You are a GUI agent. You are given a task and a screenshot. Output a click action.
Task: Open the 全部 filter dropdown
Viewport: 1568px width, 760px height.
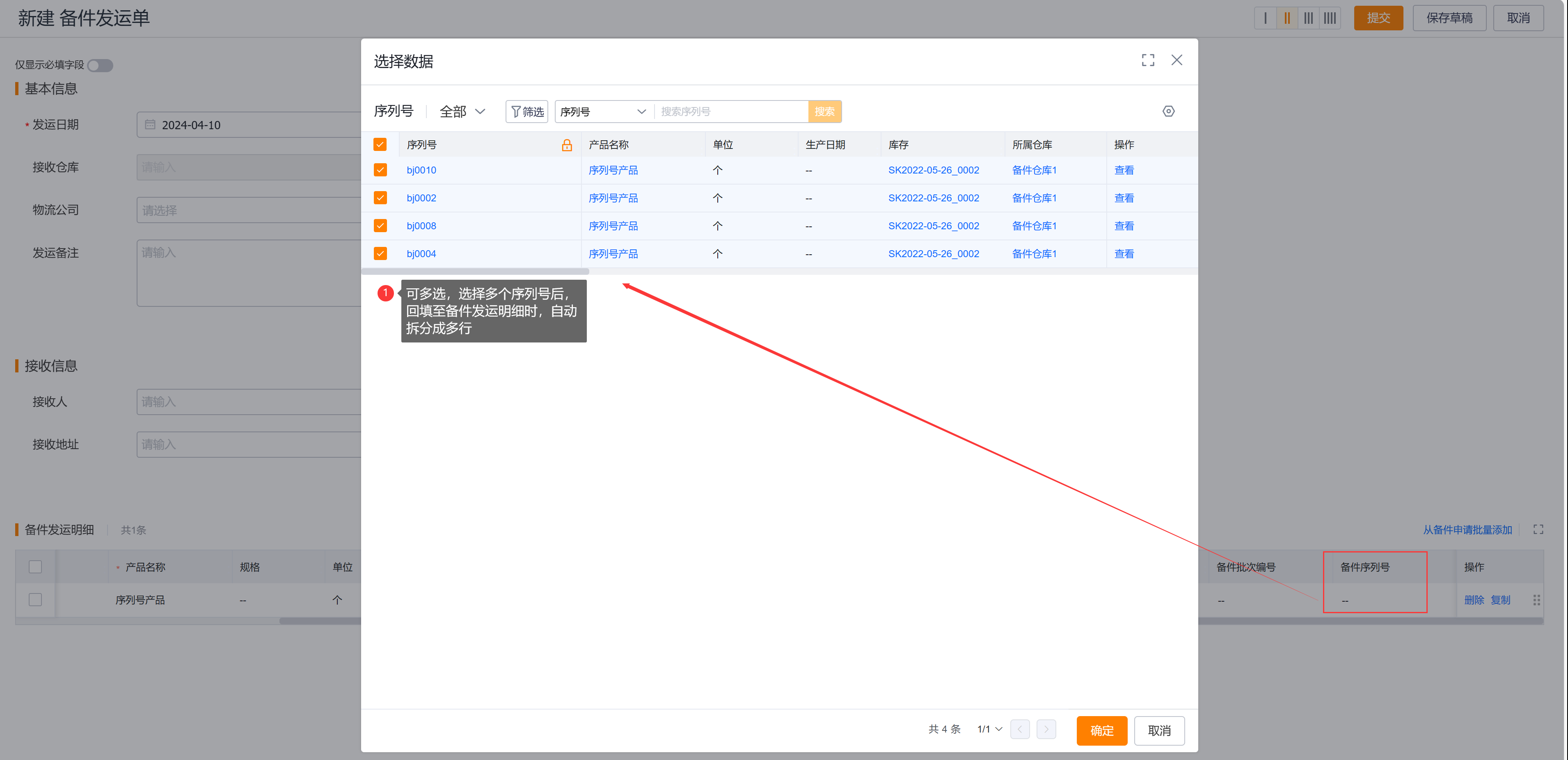[461, 111]
